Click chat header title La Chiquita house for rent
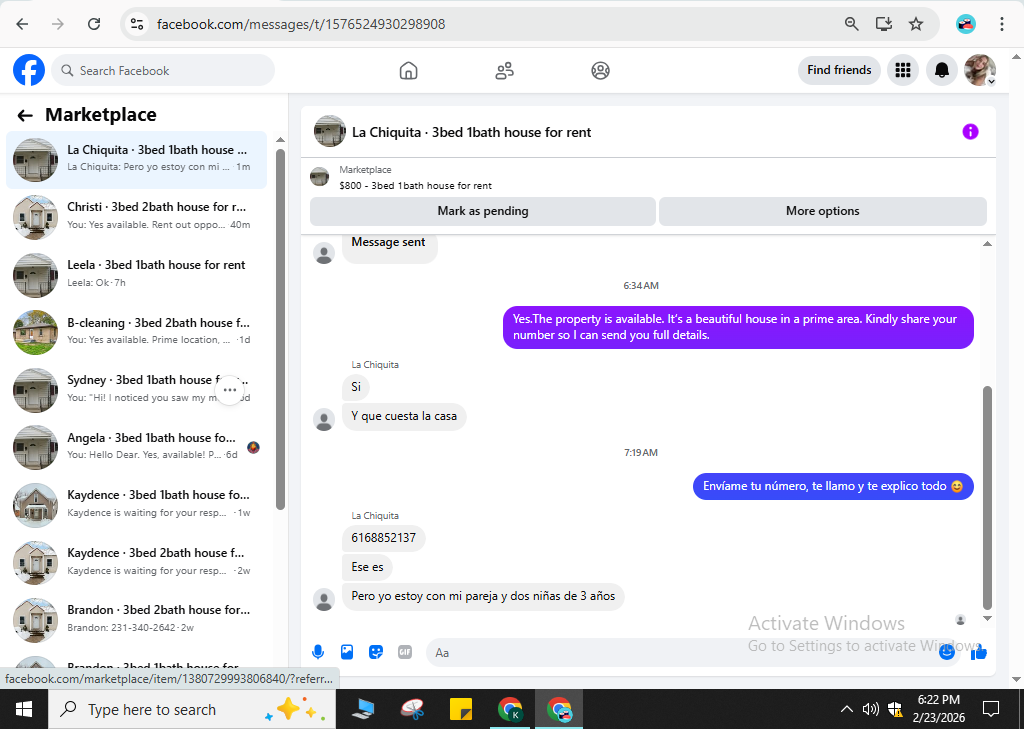The height and width of the screenshot is (729, 1024). [472, 132]
